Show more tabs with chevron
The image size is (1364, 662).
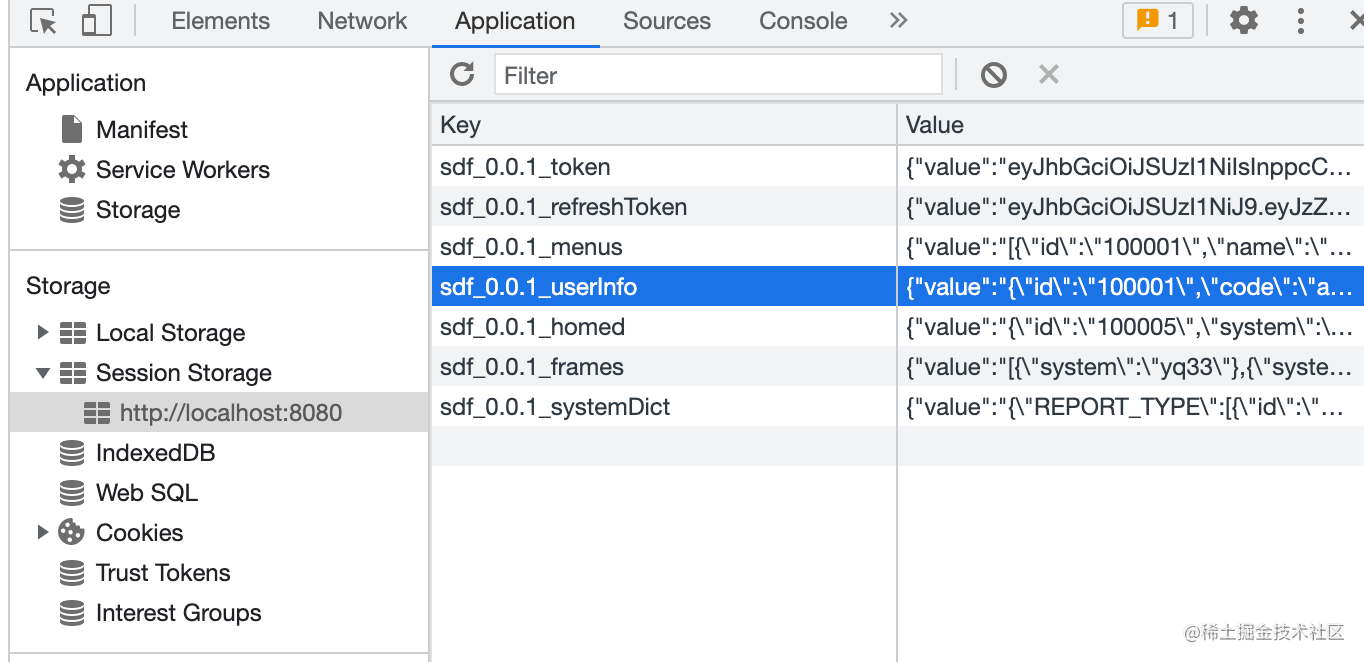coord(898,21)
